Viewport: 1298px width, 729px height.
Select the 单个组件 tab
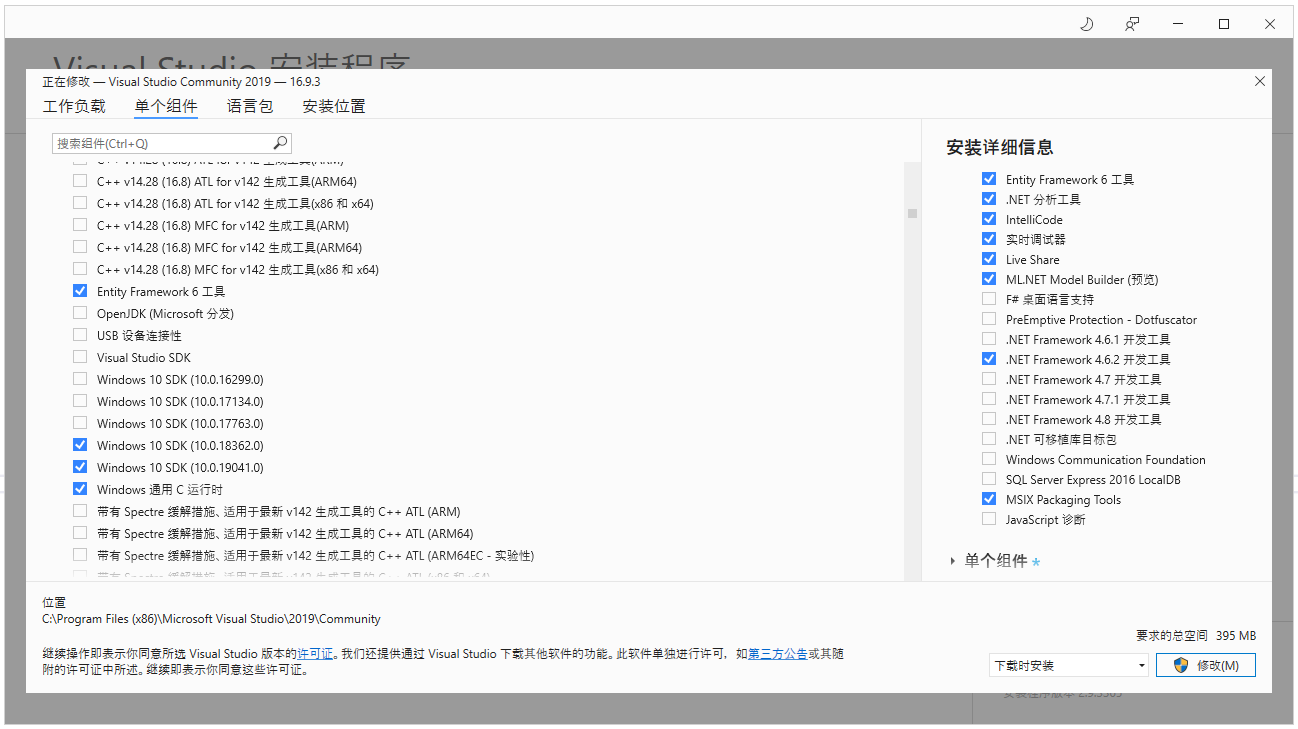pos(166,106)
